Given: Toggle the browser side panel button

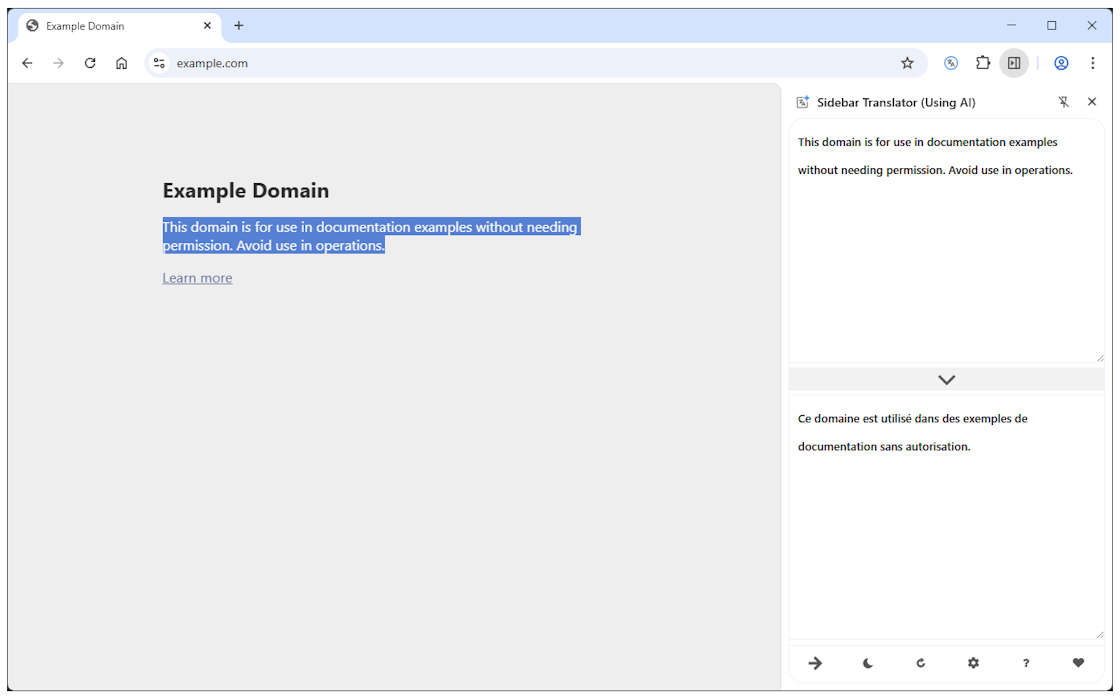Looking at the screenshot, I should pos(1014,63).
